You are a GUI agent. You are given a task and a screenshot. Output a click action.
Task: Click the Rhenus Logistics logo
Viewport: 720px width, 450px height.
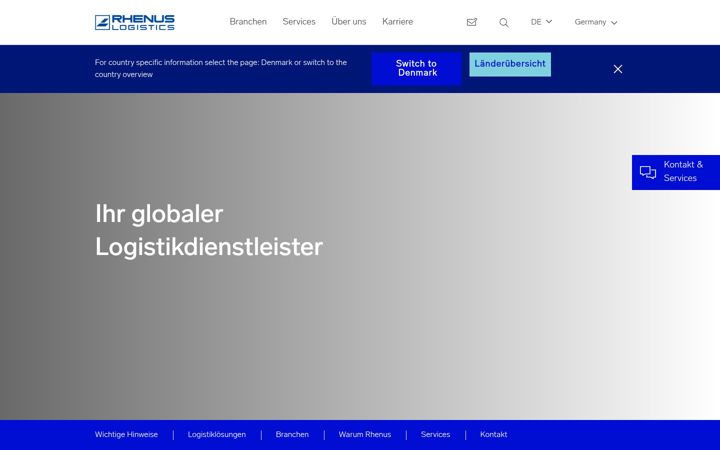[x=135, y=22]
